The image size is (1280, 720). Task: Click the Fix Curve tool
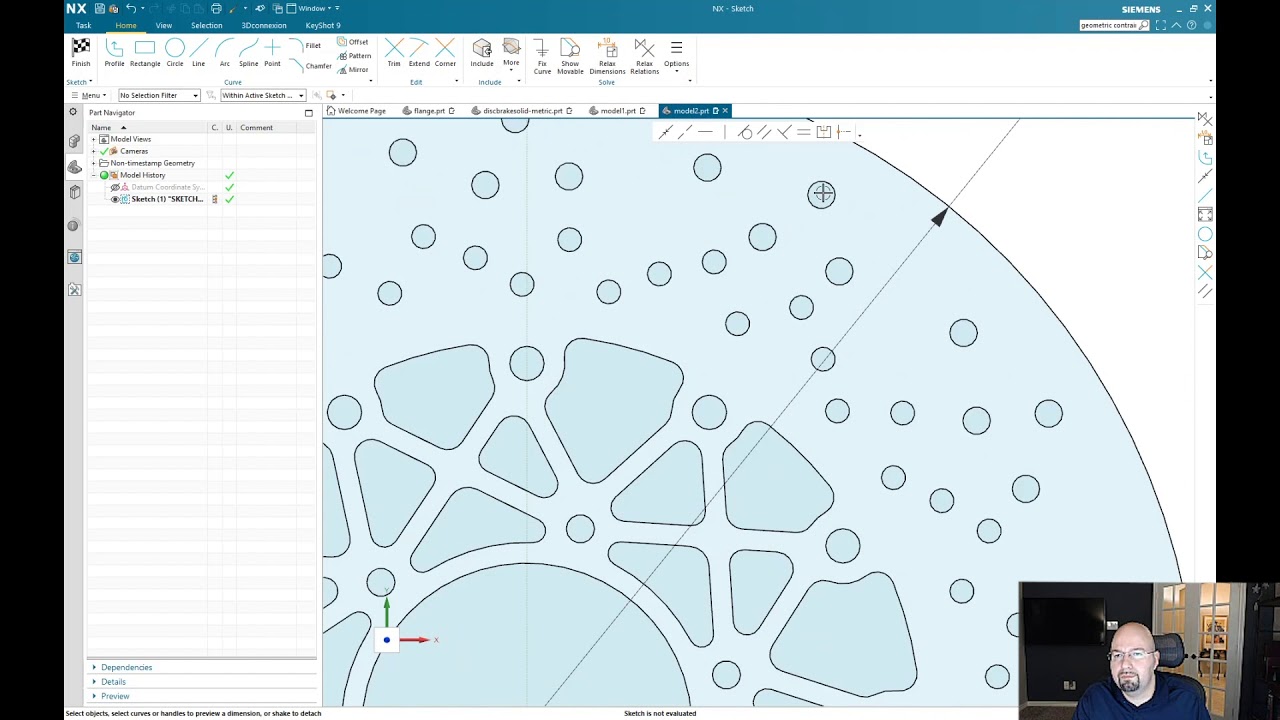pos(542,57)
